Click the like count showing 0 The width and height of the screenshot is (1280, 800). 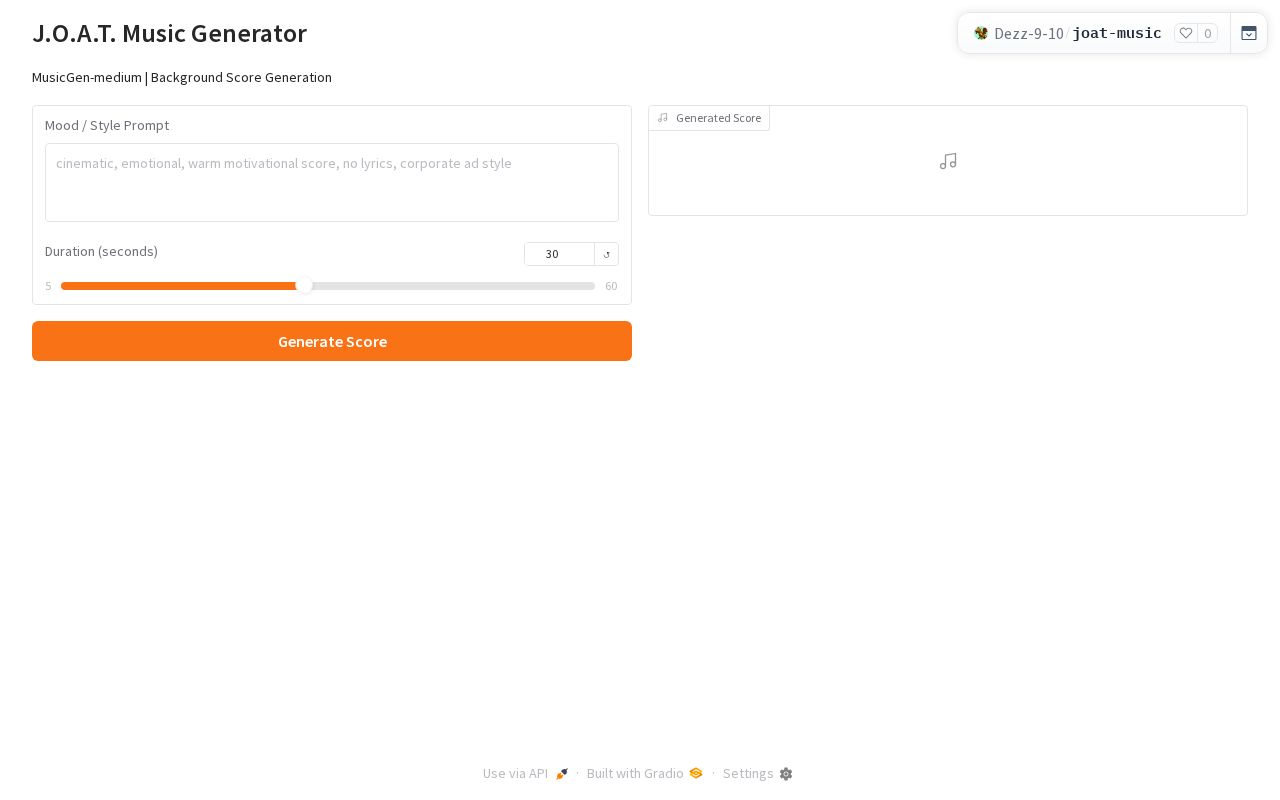click(1208, 33)
